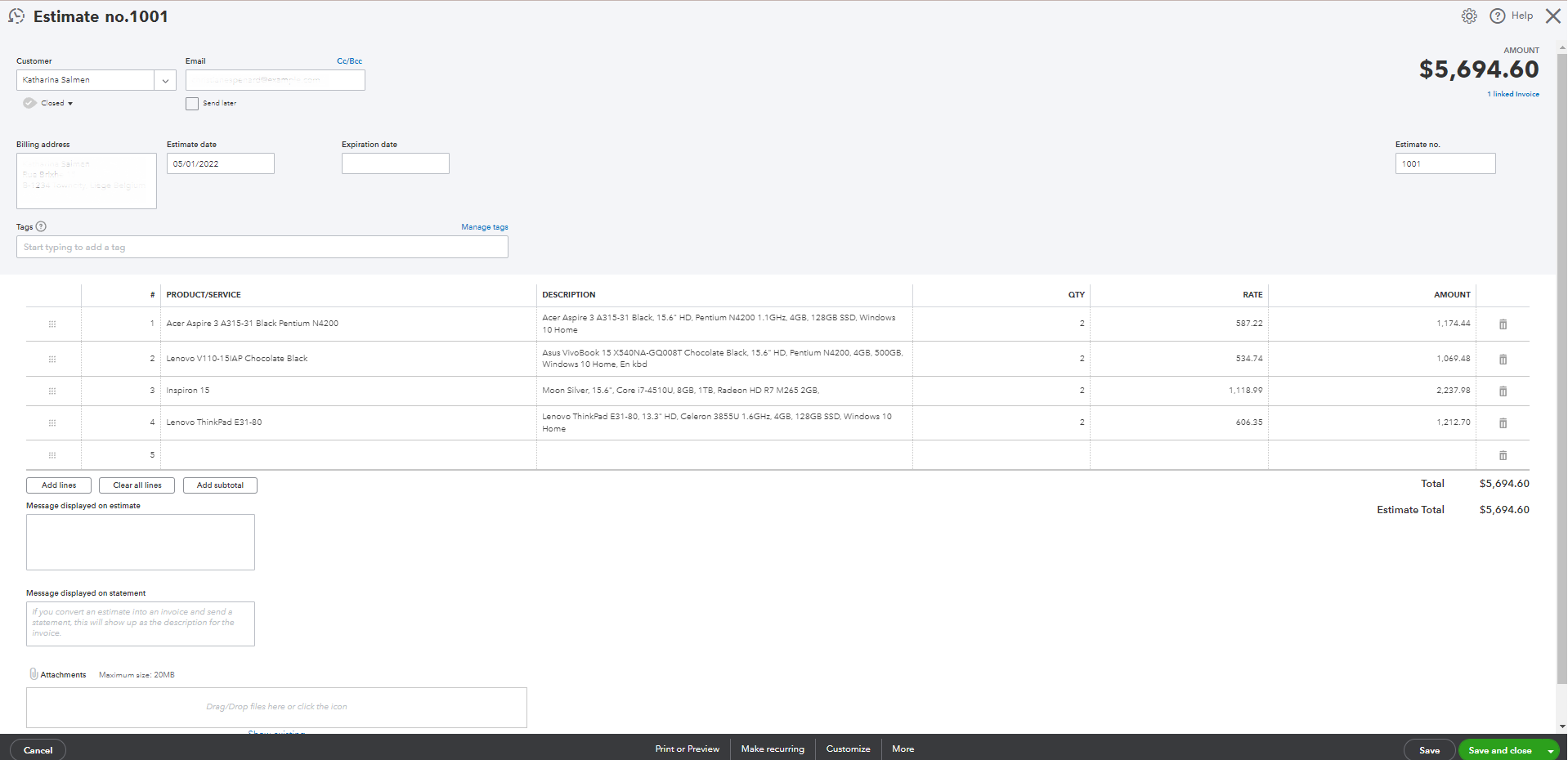
Task: Click the empty product cell on line 5
Action: coord(348,455)
